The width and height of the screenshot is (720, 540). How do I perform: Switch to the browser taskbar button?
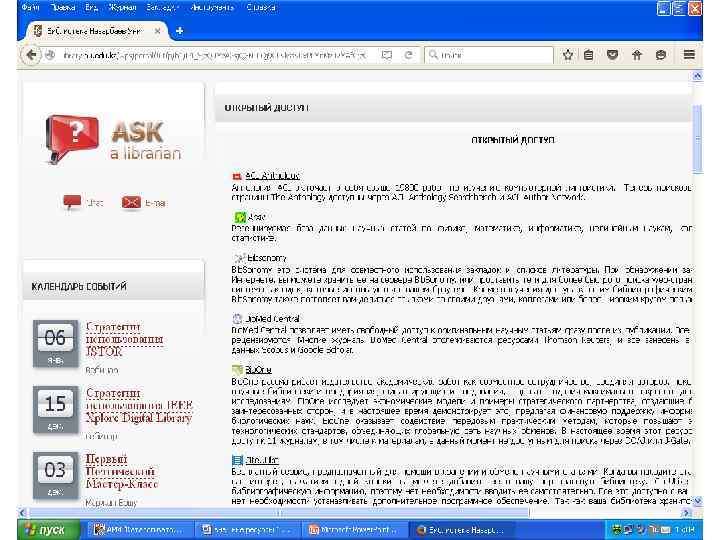[x=461, y=530]
